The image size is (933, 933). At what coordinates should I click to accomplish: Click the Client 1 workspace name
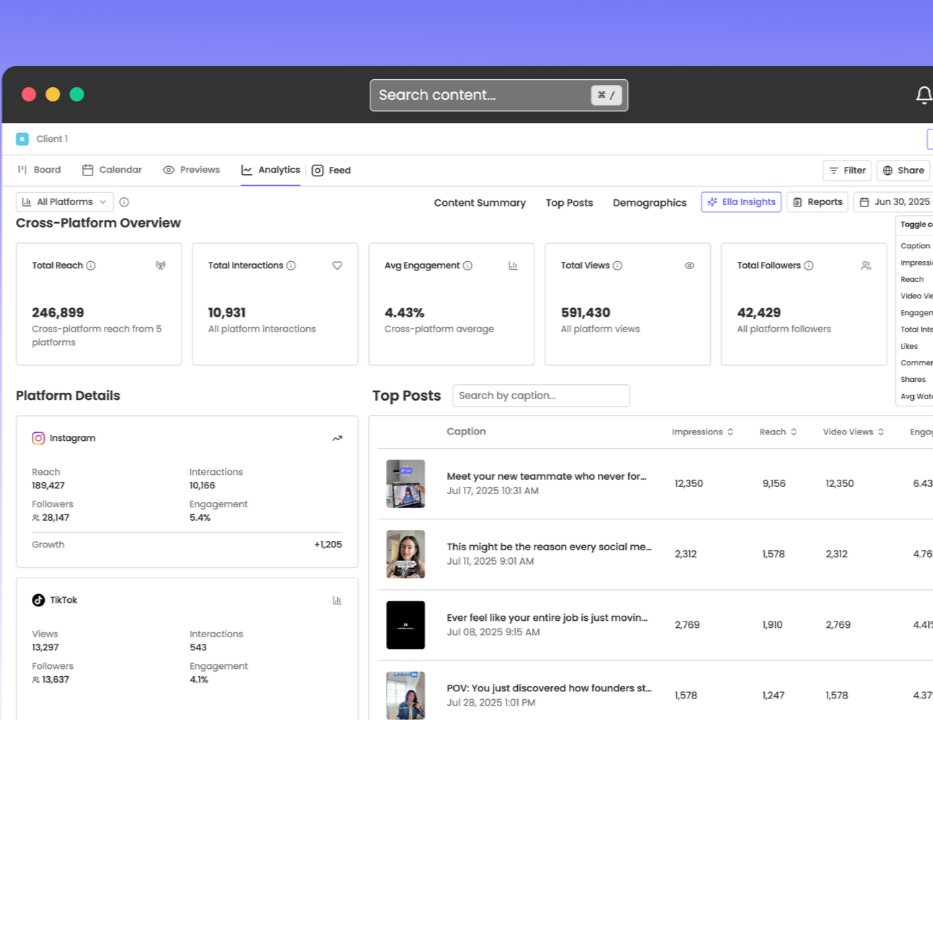52,139
